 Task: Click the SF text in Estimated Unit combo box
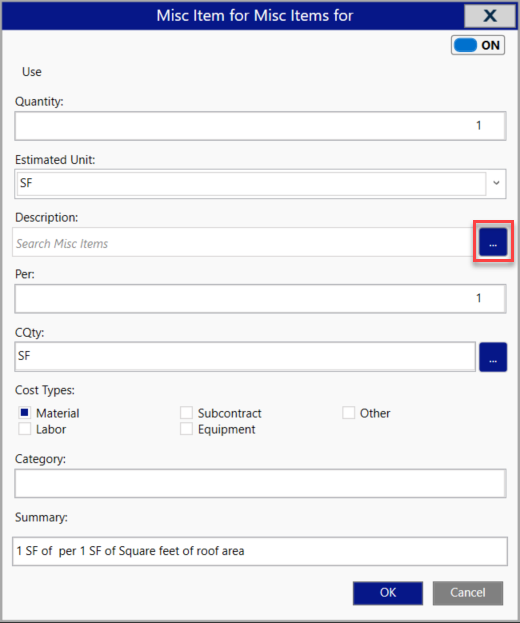[26, 183]
